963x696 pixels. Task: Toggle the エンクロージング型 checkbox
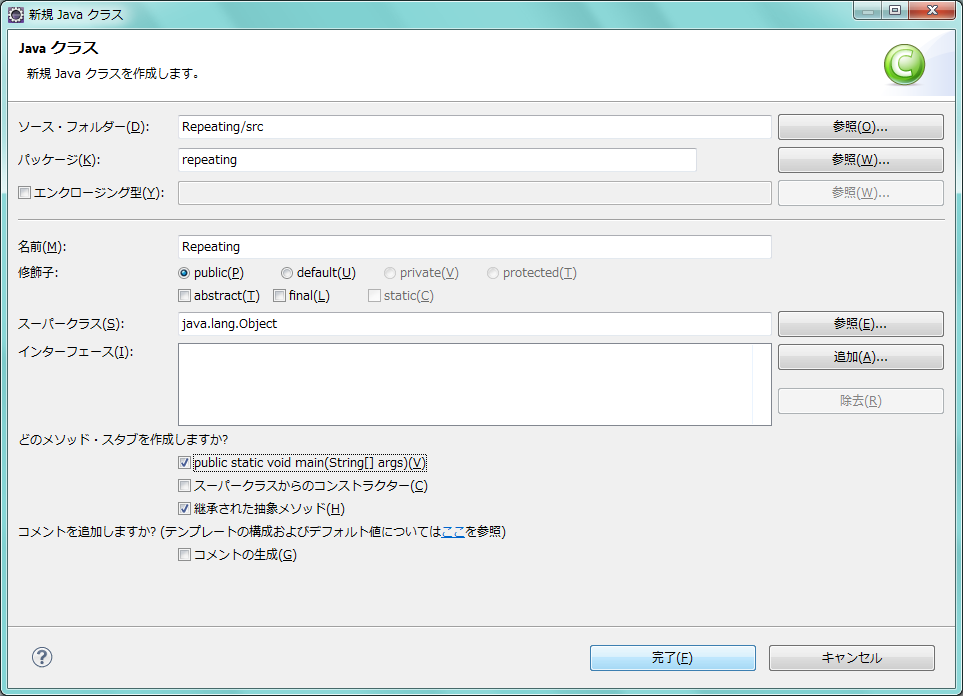pos(25,192)
